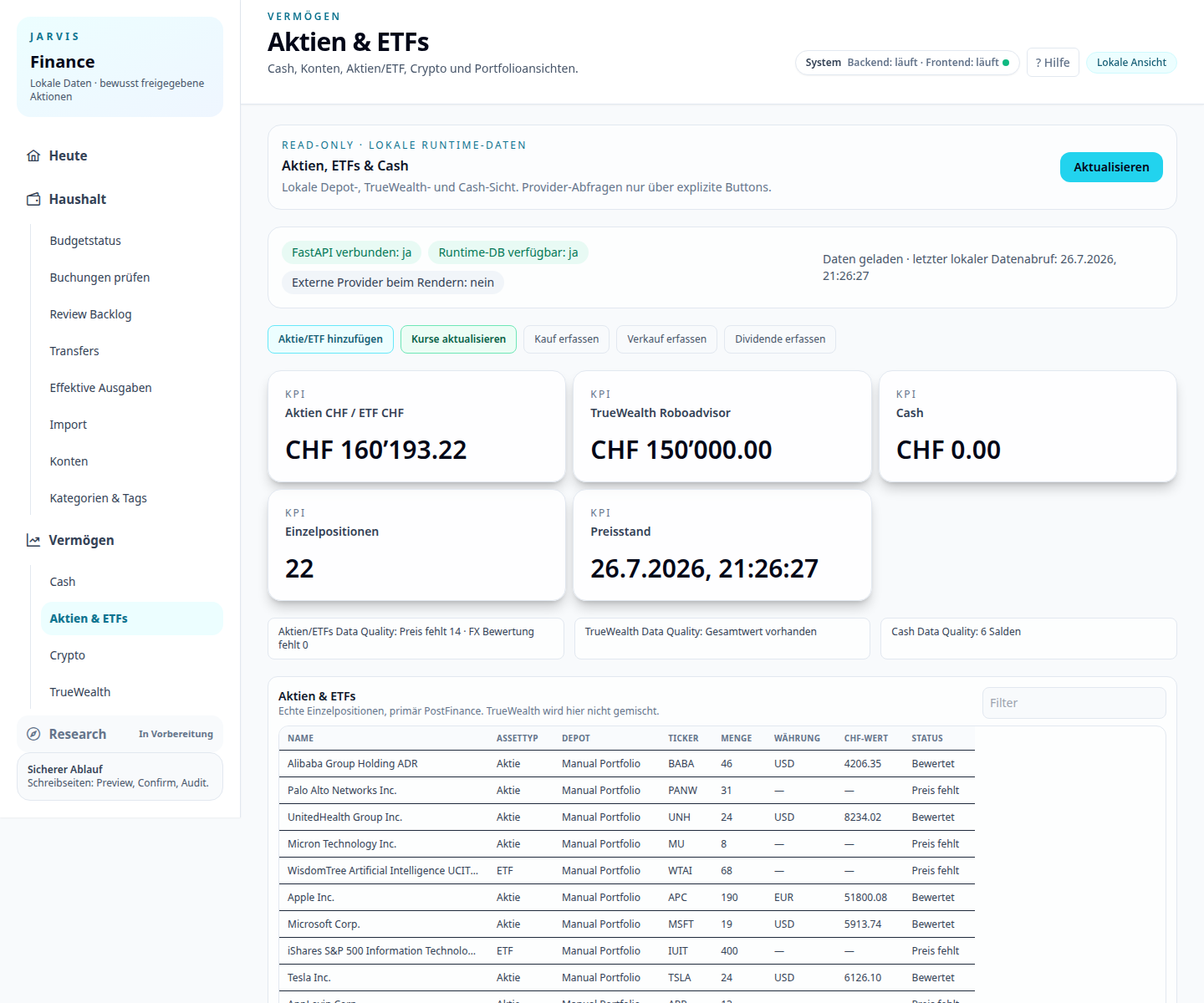Click UnitedHealth Group Inc. row
1204x1003 pixels.
627,817
